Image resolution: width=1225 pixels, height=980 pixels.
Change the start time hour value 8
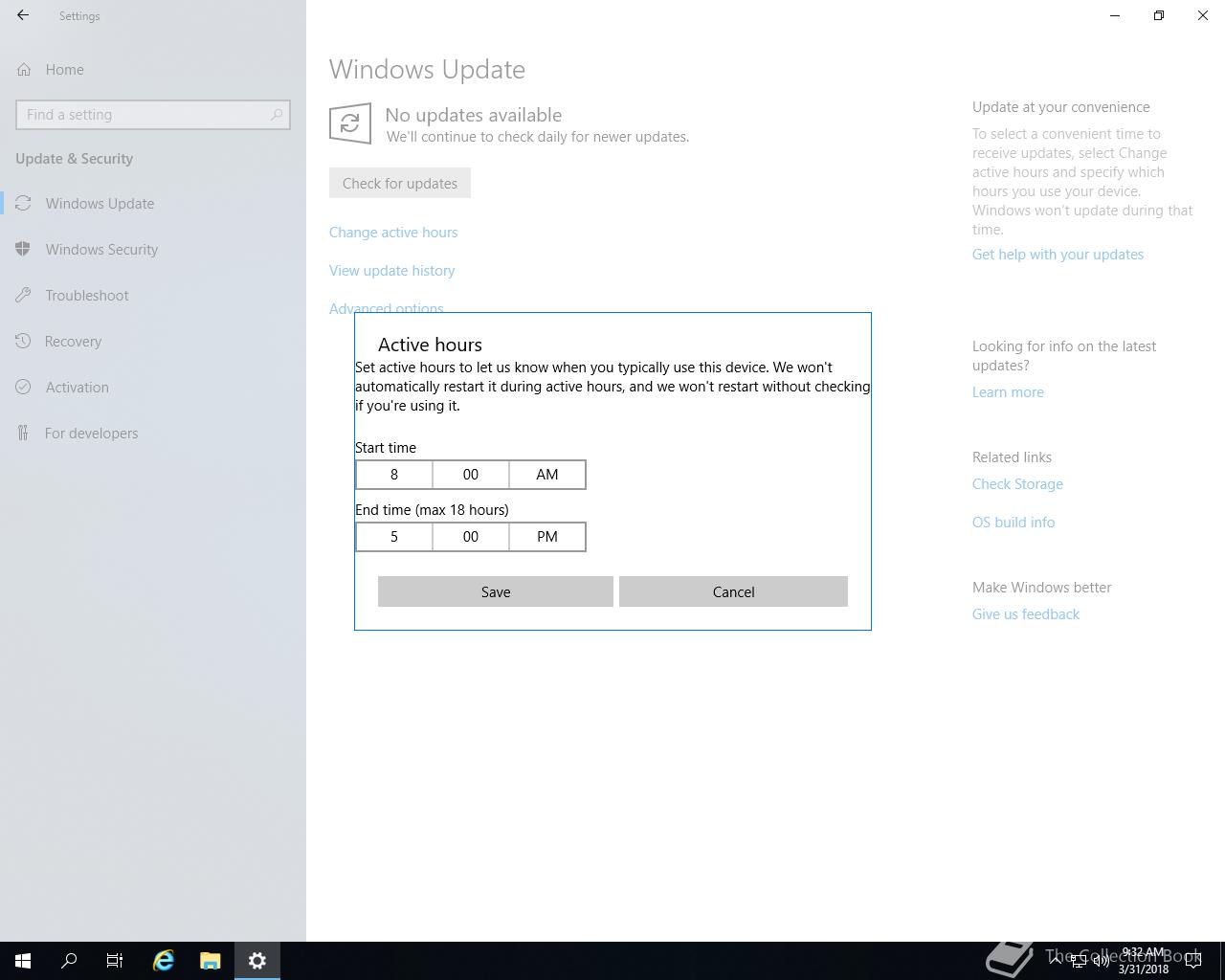pos(394,475)
